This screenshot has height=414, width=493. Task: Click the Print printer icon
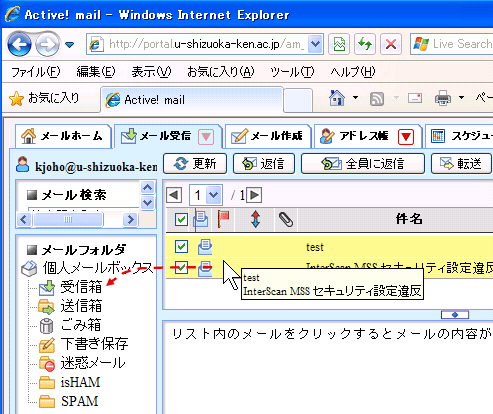tap(443, 98)
